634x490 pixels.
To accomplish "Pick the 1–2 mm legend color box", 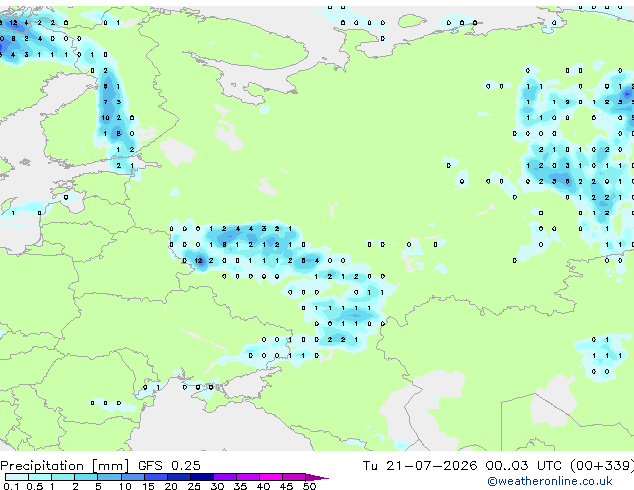I will pyautogui.click(x=63, y=477).
